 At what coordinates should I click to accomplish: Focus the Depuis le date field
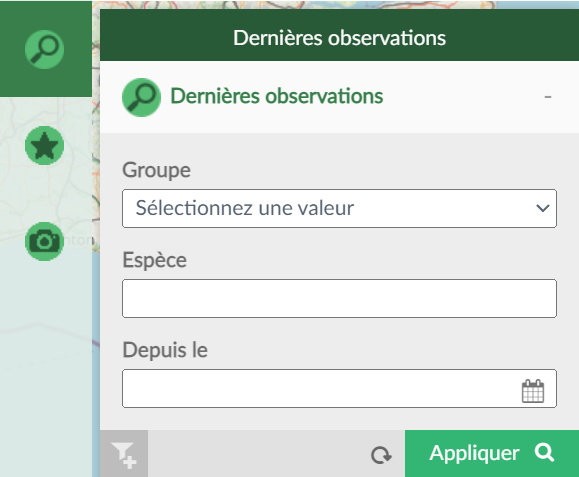[339, 388]
